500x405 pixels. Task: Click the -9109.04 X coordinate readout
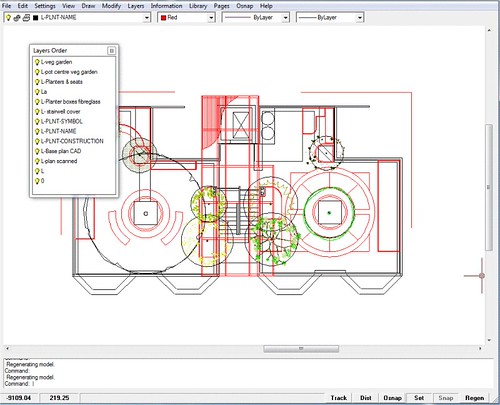[19, 398]
